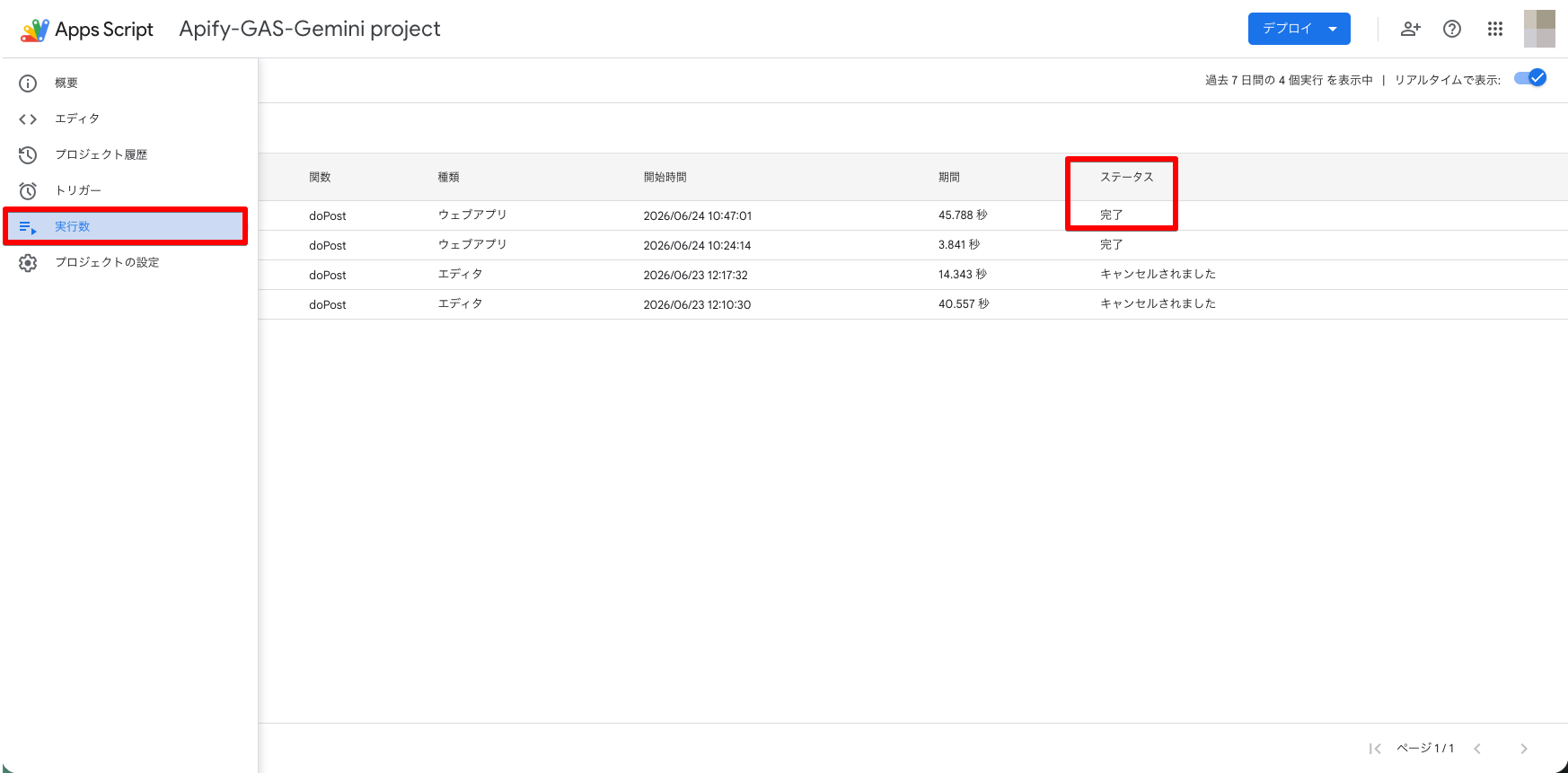Click キャンセルされました status of 12:10:30 run
Screen dimensions: 1568x773
(1158, 303)
